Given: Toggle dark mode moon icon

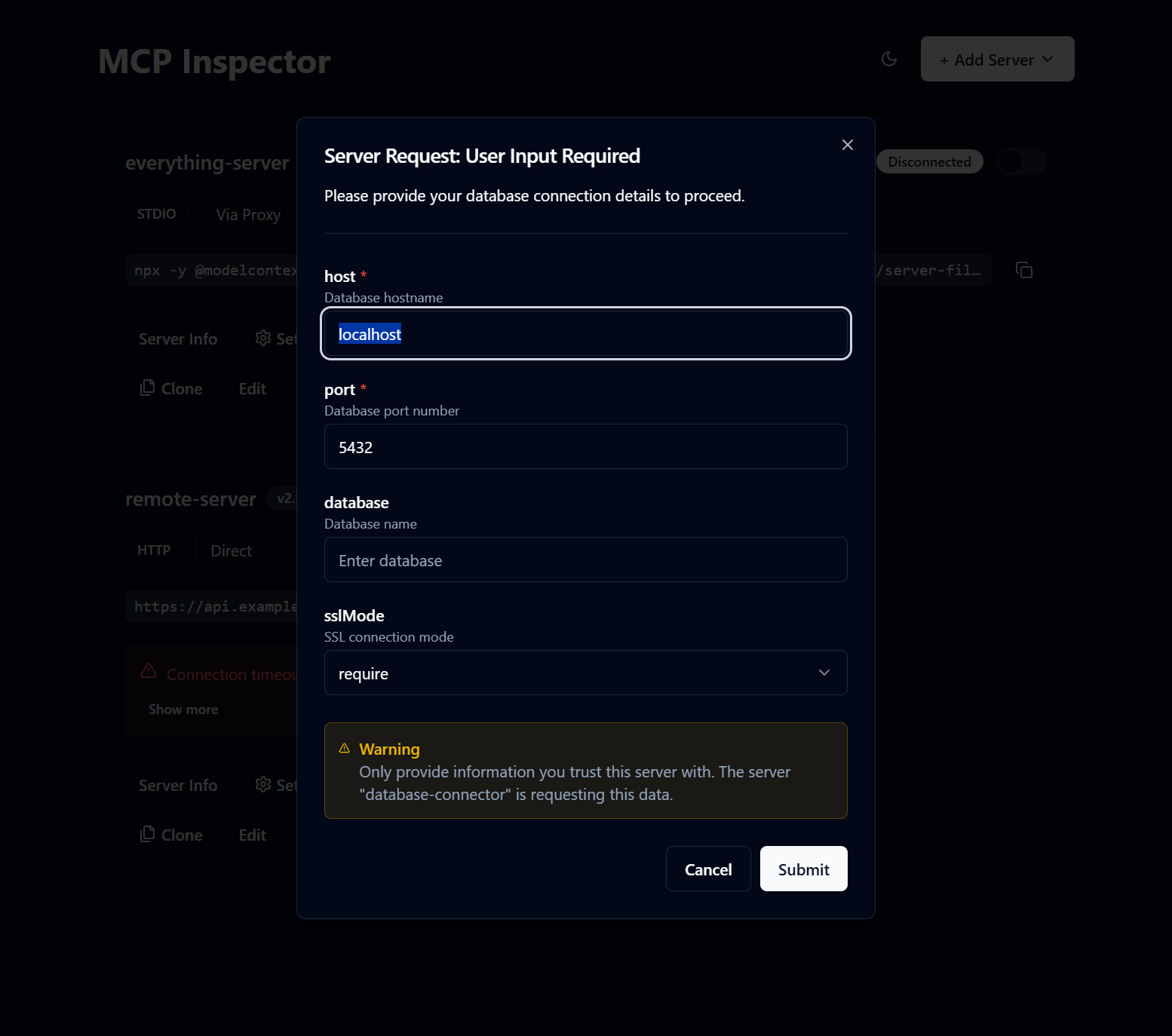Looking at the screenshot, I should point(889,59).
